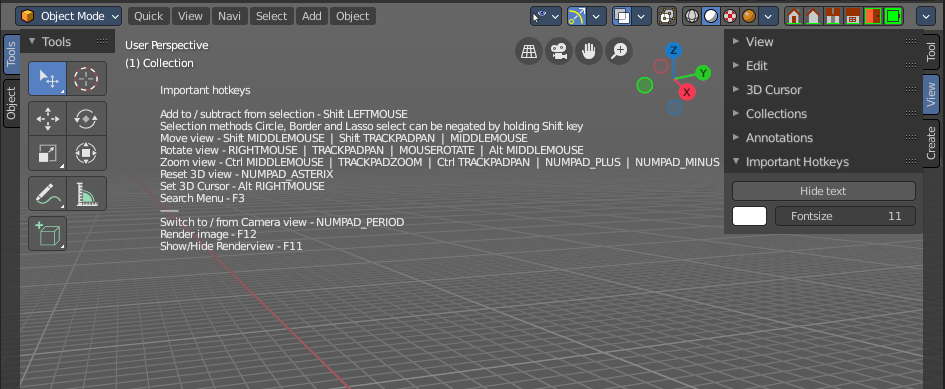Click the orange door icon
Viewport: 945px width, 389px height.
(x=872, y=16)
